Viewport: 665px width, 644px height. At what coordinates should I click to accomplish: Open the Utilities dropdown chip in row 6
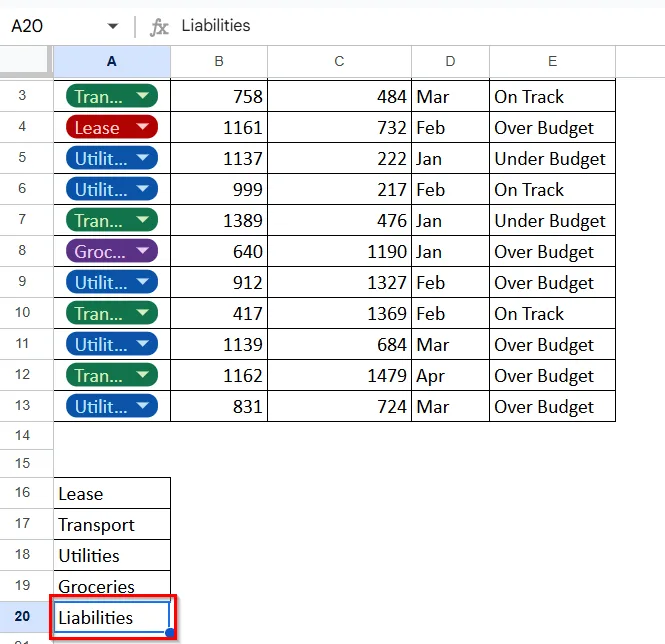112,189
